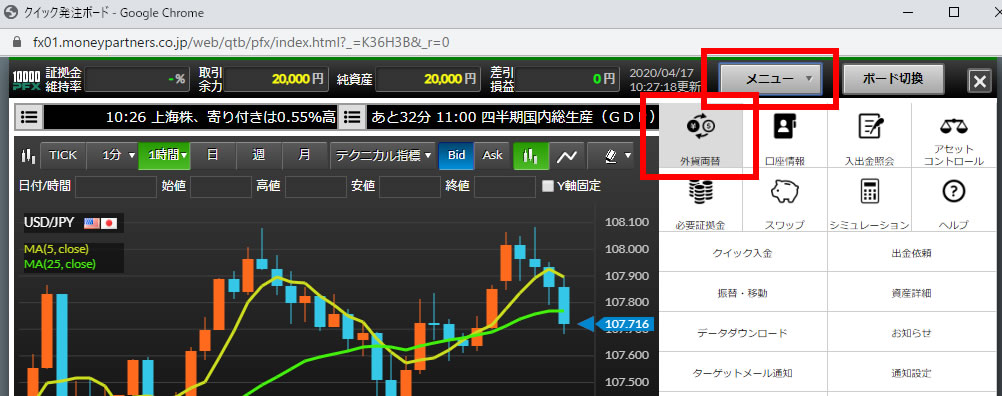The image size is (1002, 396).
Task: Switch chart to TICK timeframe
Action: point(63,155)
